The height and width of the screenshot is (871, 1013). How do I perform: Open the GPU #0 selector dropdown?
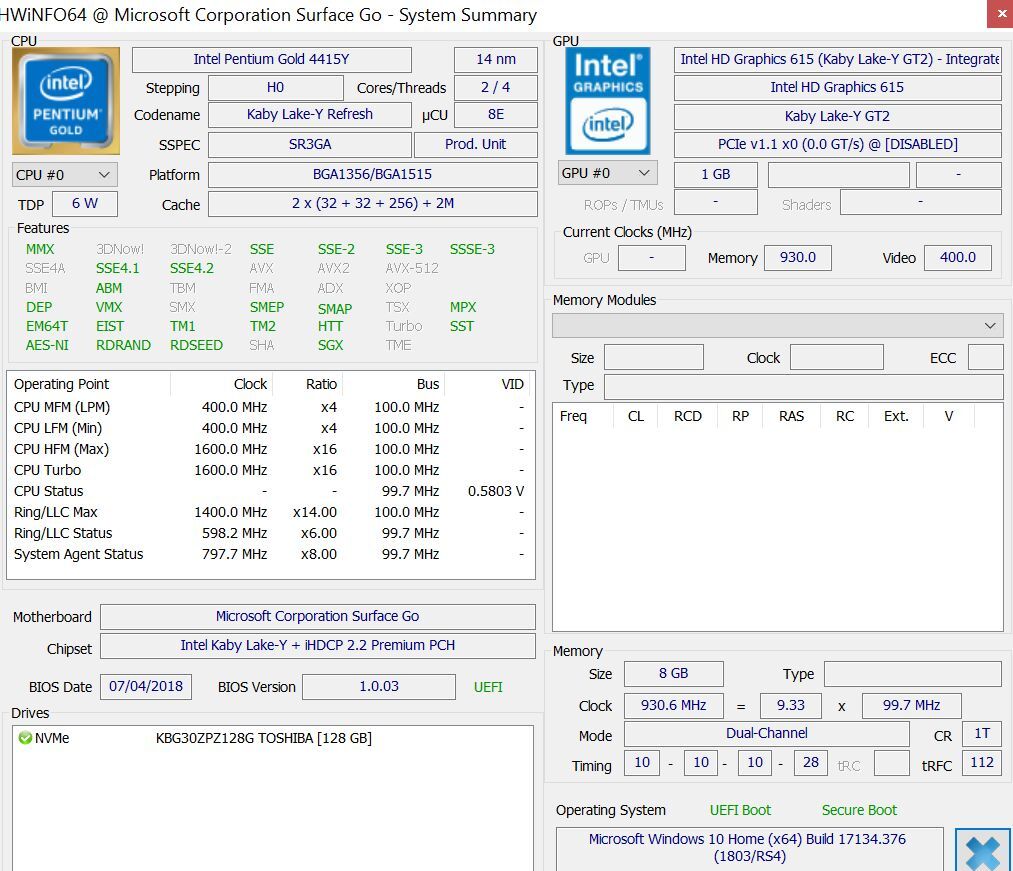pos(607,173)
